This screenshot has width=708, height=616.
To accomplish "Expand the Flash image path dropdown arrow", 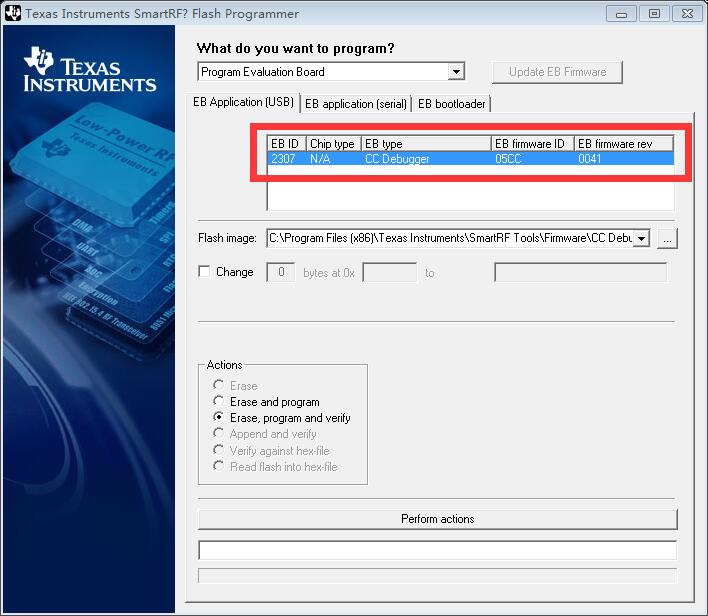I will tap(641, 238).
